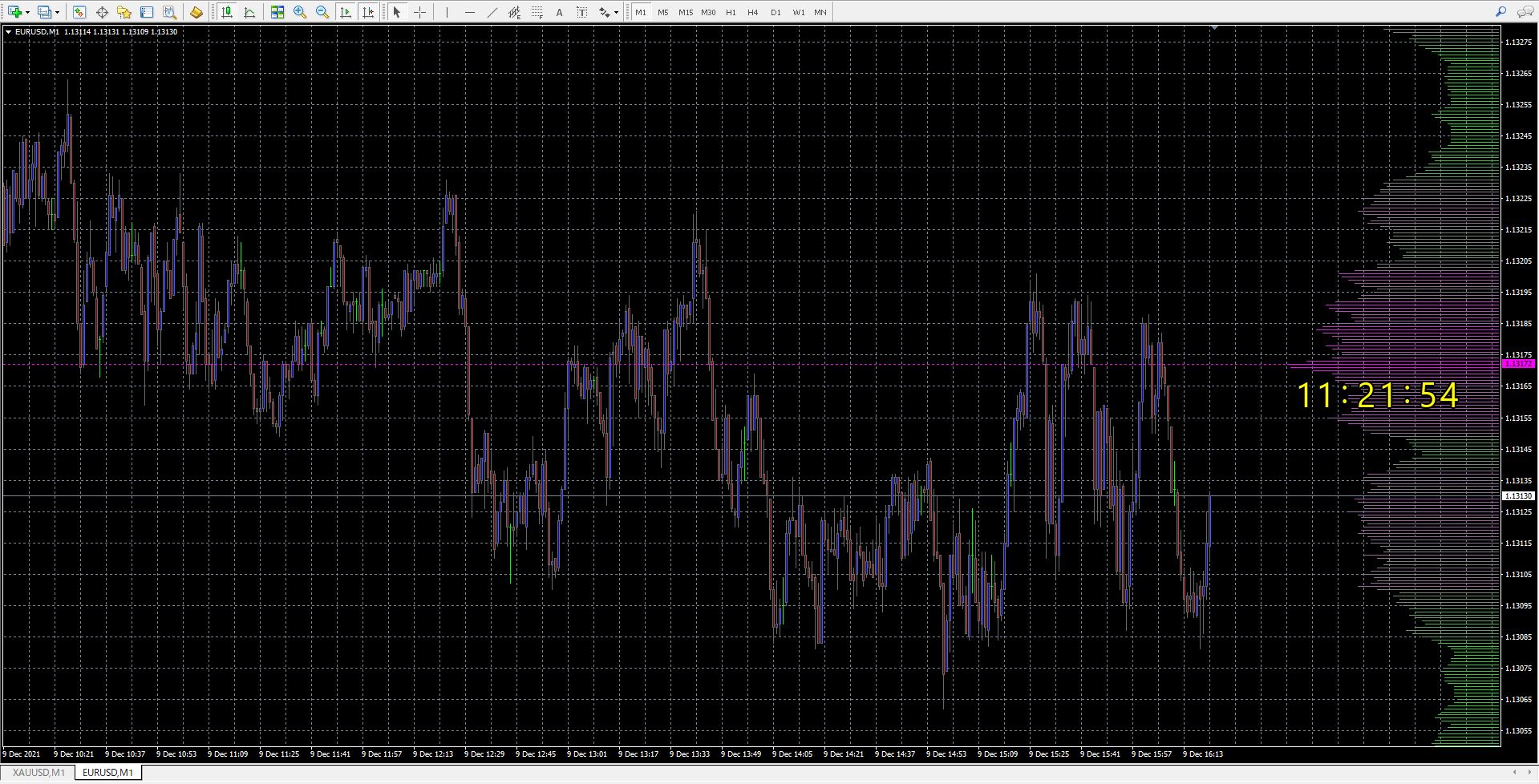Viewport: 1539px width, 784px height.
Task: Open the Data Window crosshair icon
Action: [102, 12]
